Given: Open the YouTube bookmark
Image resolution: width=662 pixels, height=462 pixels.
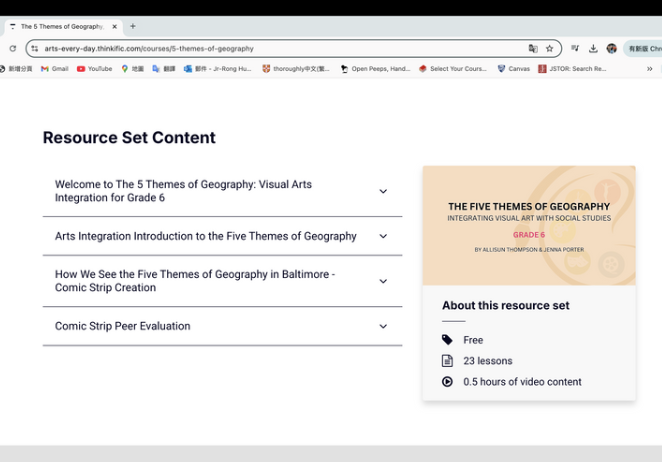Looking at the screenshot, I should pos(94,69).
